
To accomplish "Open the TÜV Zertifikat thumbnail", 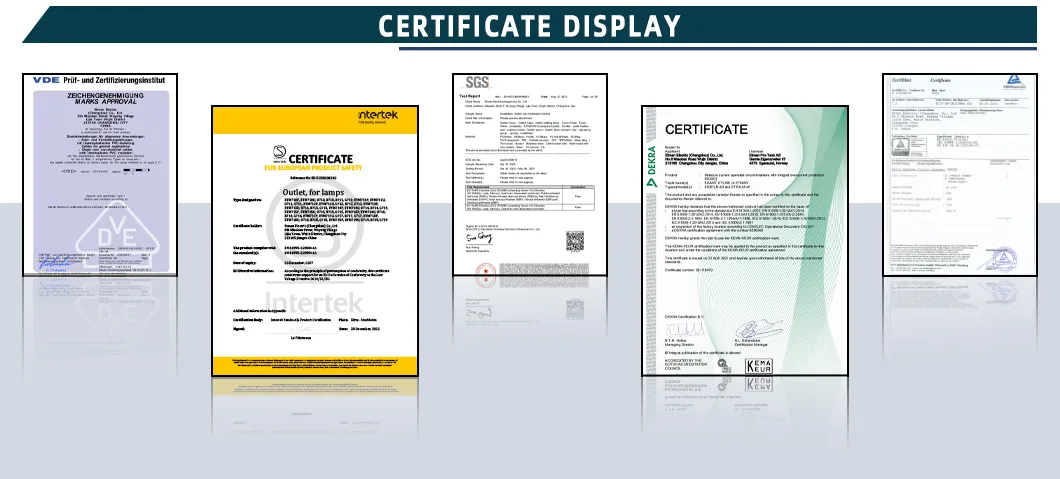I will [x=960, y=174].
